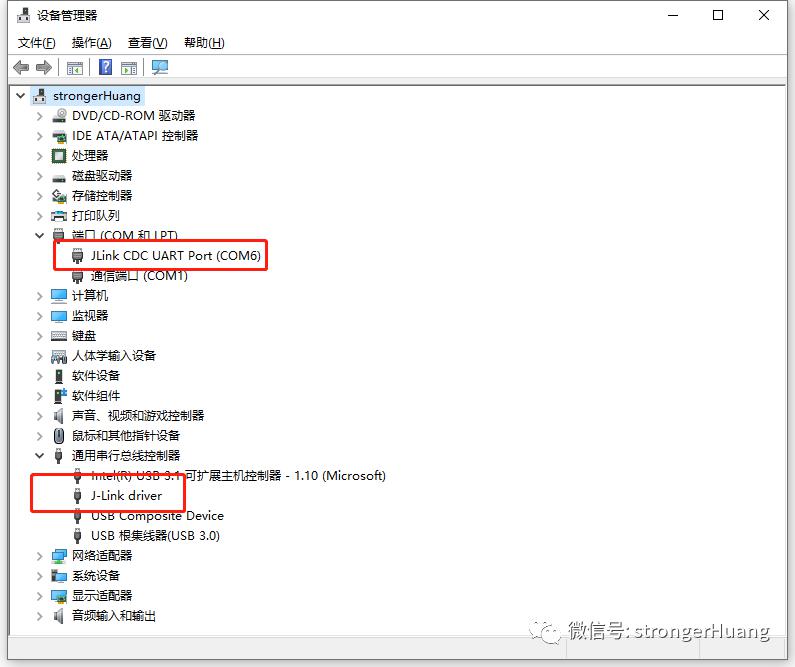Viewport: 795px width, 667px height.
Task: Close the 设备管理器 window
Action: tap(764, 15)
